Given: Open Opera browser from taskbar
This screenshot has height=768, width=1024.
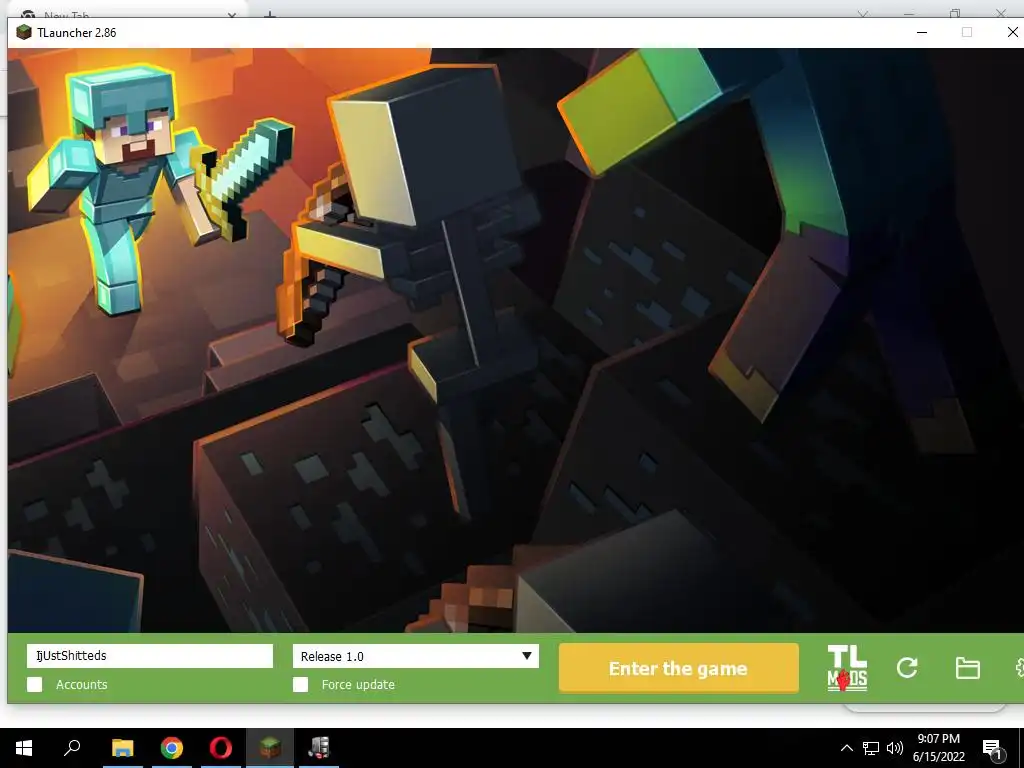Looking at the screenshot, I should tap(221, 748).
